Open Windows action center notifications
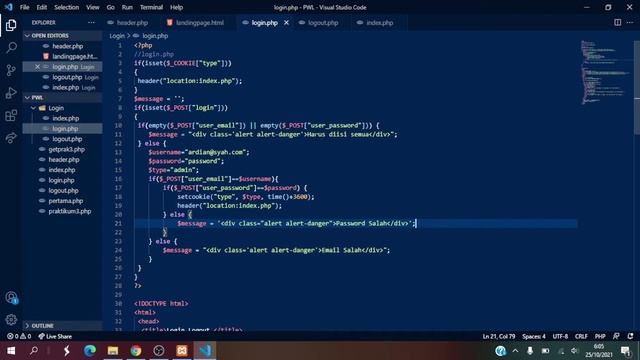The width and height of the screenshot is (640, 360). (x=625, y=351)
